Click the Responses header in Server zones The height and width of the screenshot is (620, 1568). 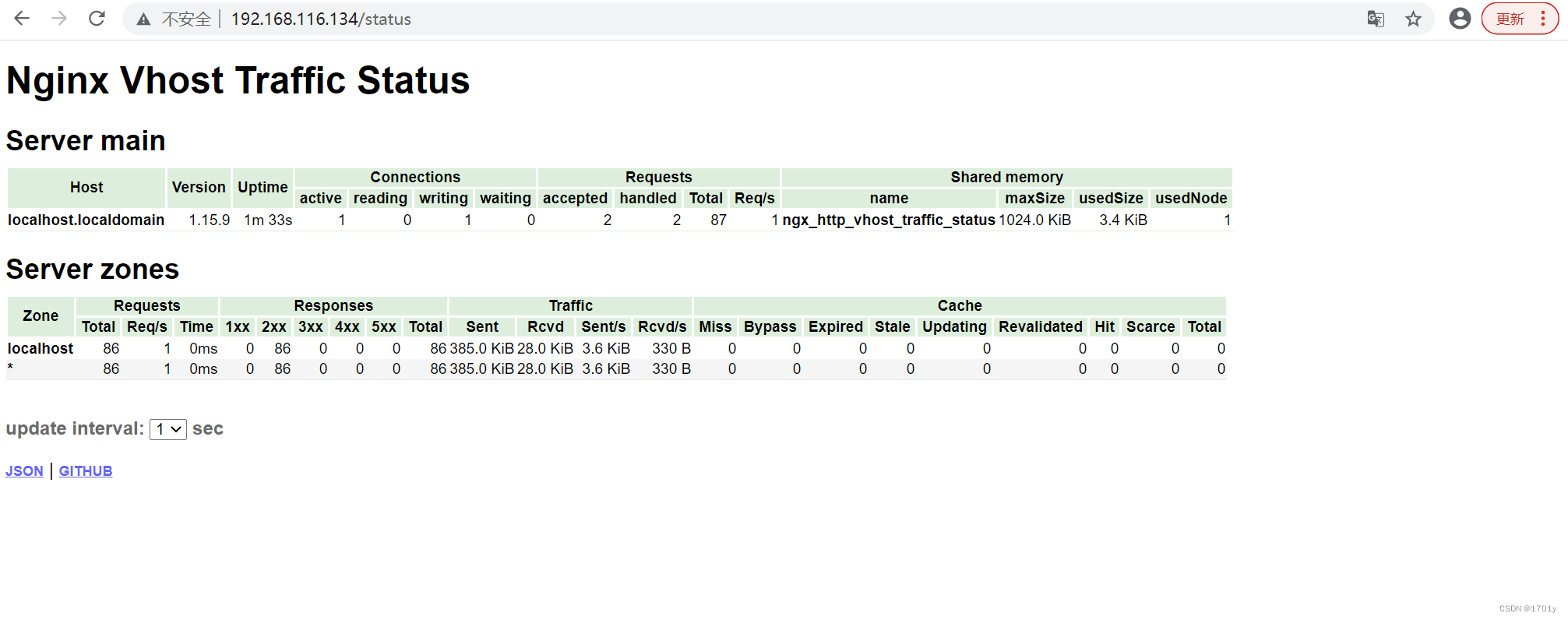[333, 305]
